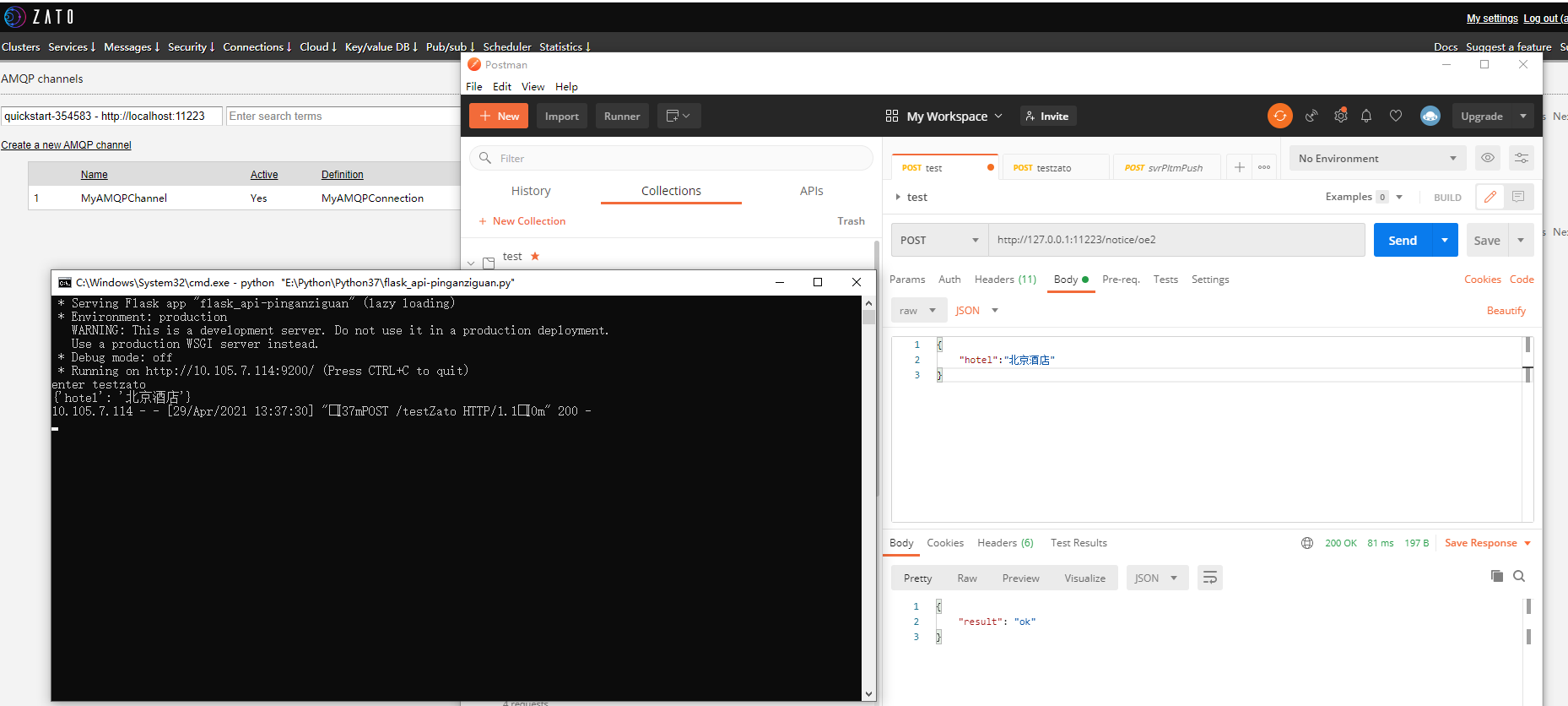Image resolution: width=1568 pixels, height=706 pixels.
Task: Open the user avatar menu in Postman
Action: pos(1430,116)
